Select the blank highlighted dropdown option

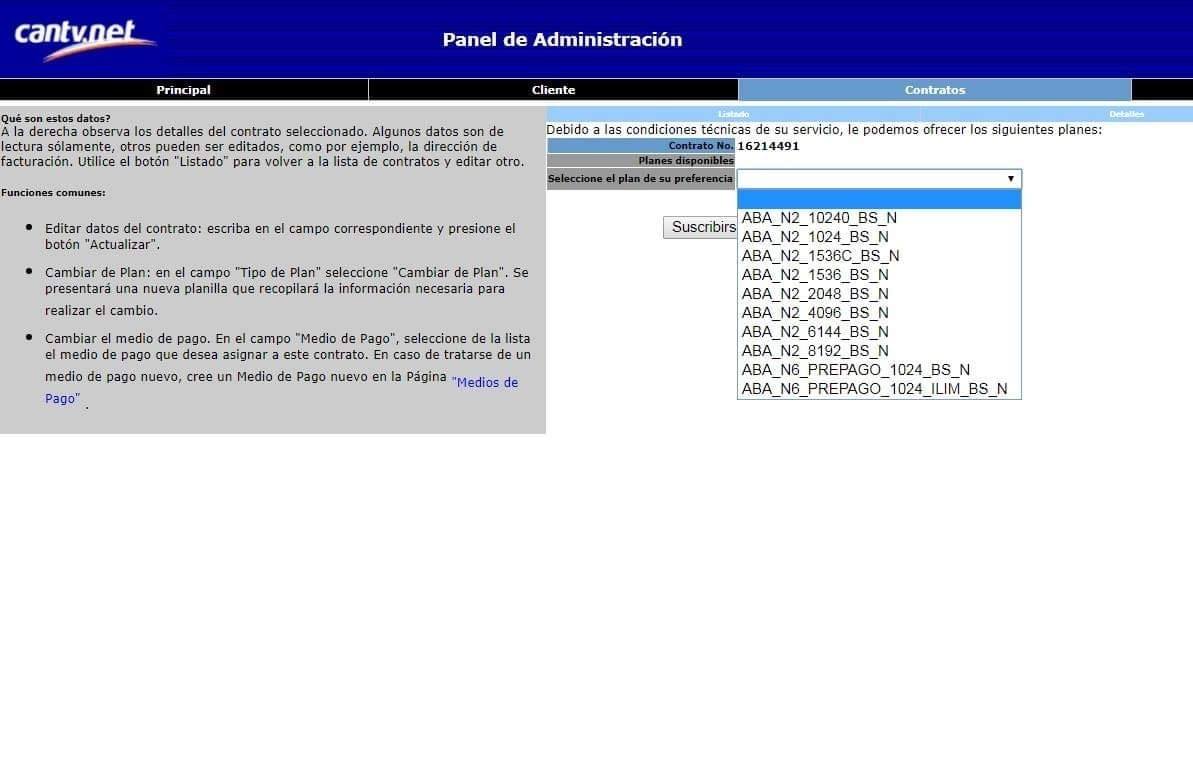[x=880, y=199]
